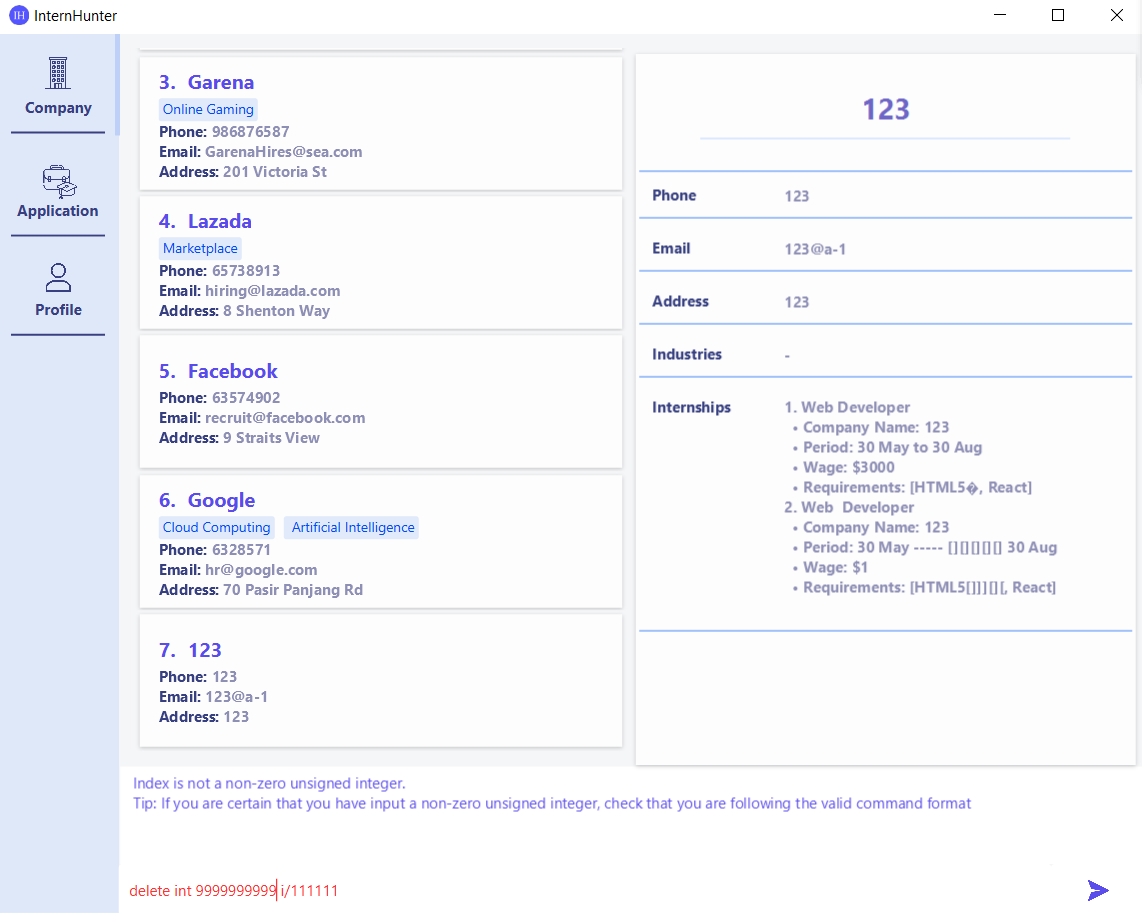Click address 8 Shenton Way
1142x913 pixels.
276,311
